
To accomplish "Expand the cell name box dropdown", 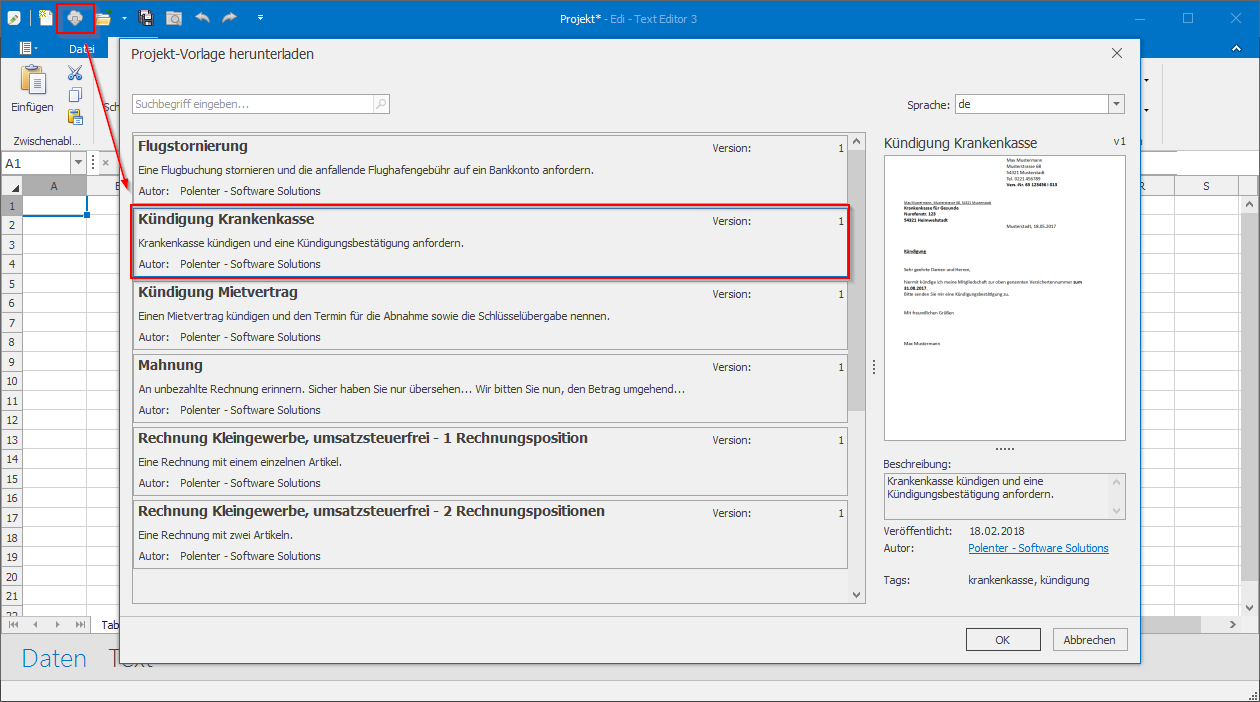I will pos(77,162).
